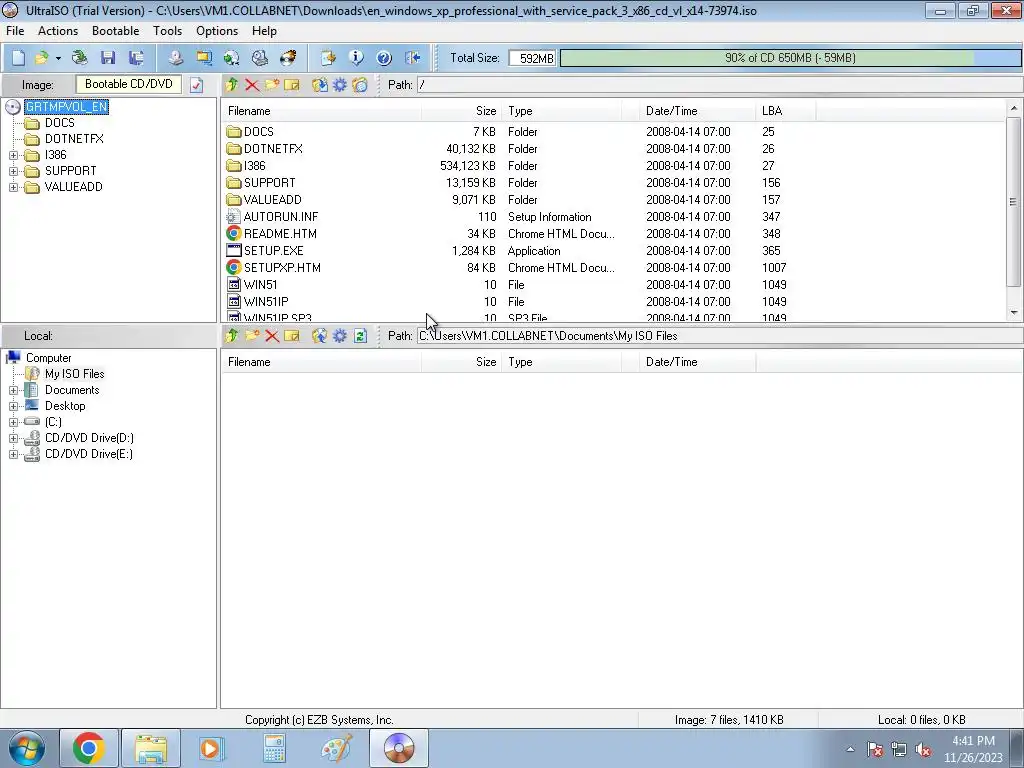Sort image files by the LBA column header

[x=786, y=111]
